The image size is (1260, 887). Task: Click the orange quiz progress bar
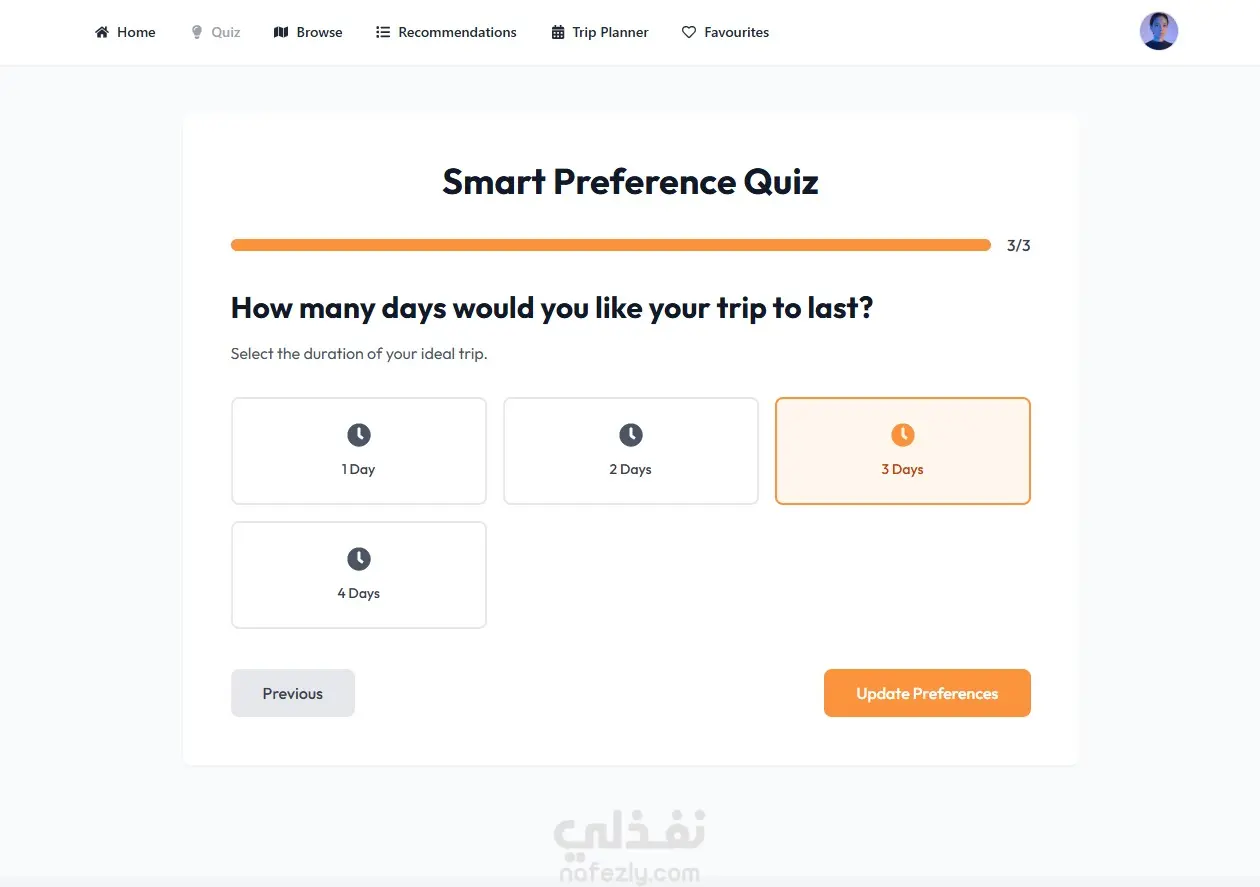[x=611, y=245]
